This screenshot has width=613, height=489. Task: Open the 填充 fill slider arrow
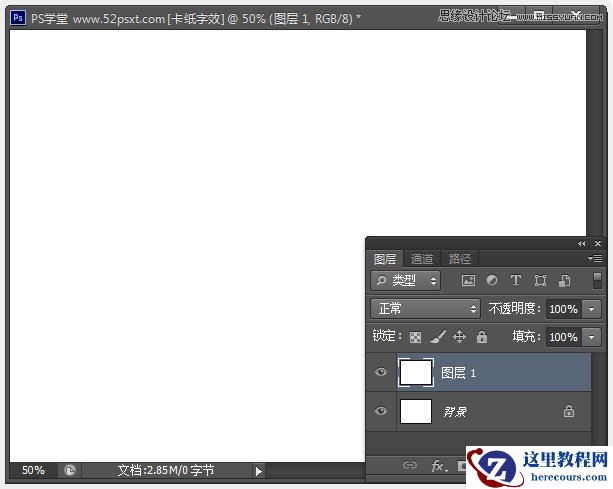(x=591, y=337)
